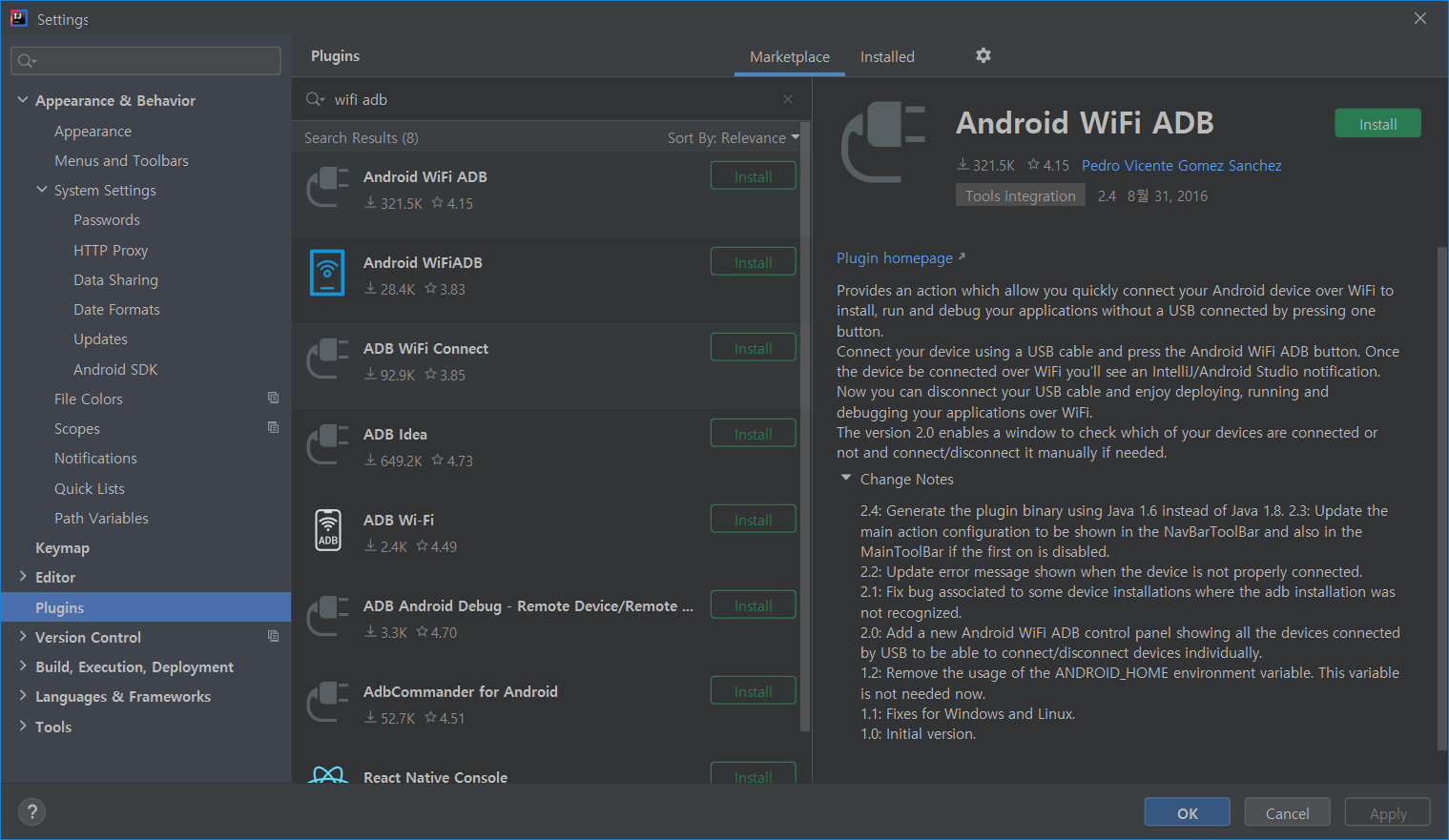This screenshot has height=840, width=1449.
Task: Collapse System Settings tree node
Action: coord(42,189)
